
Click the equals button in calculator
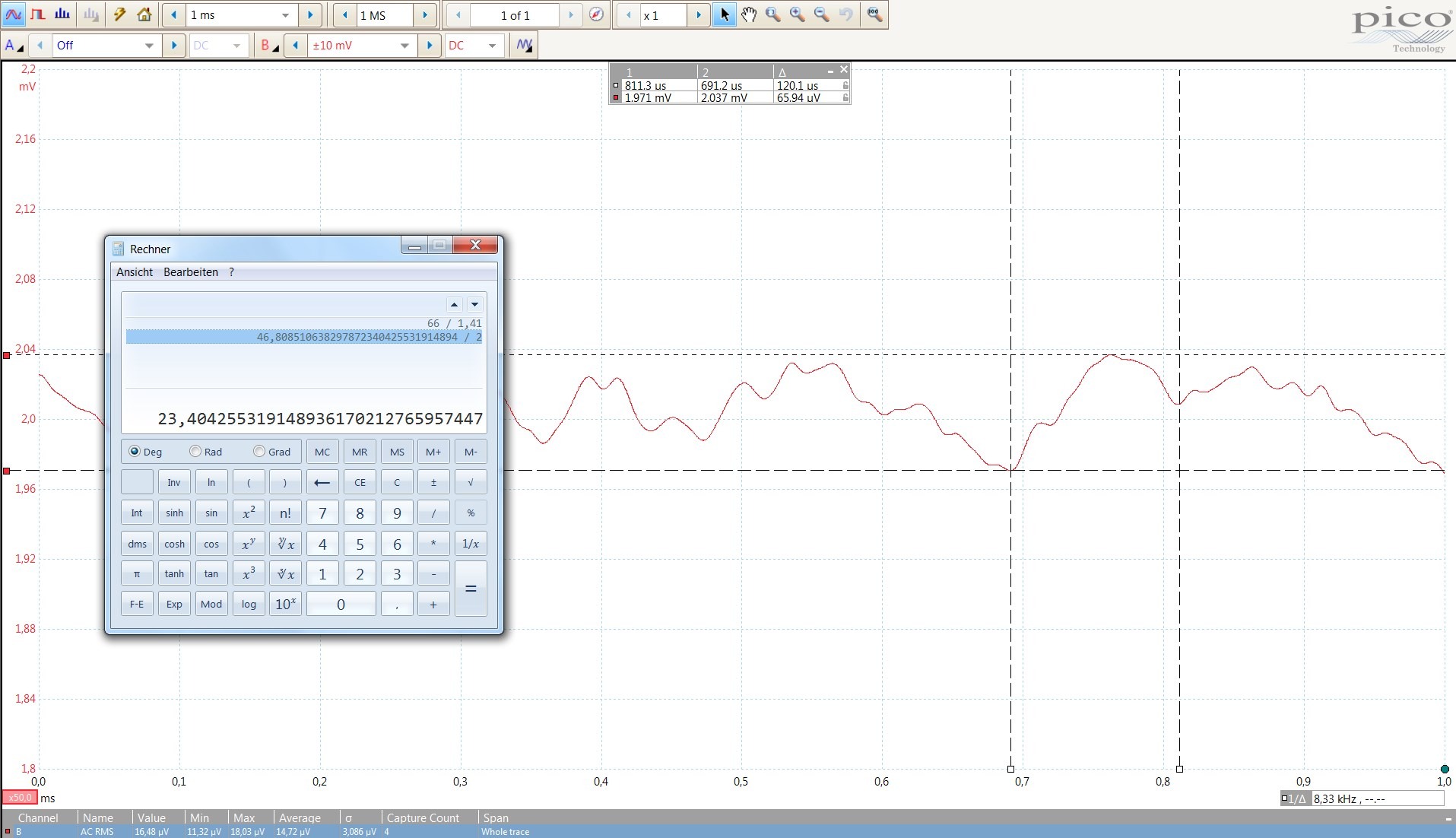(471, 589)
